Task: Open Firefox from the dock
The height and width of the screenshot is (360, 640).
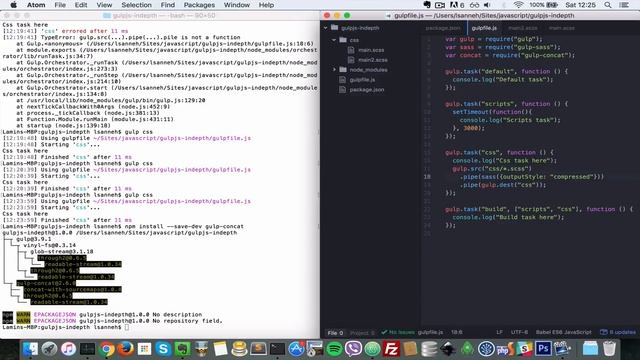Action: click(x=125, y=349)
